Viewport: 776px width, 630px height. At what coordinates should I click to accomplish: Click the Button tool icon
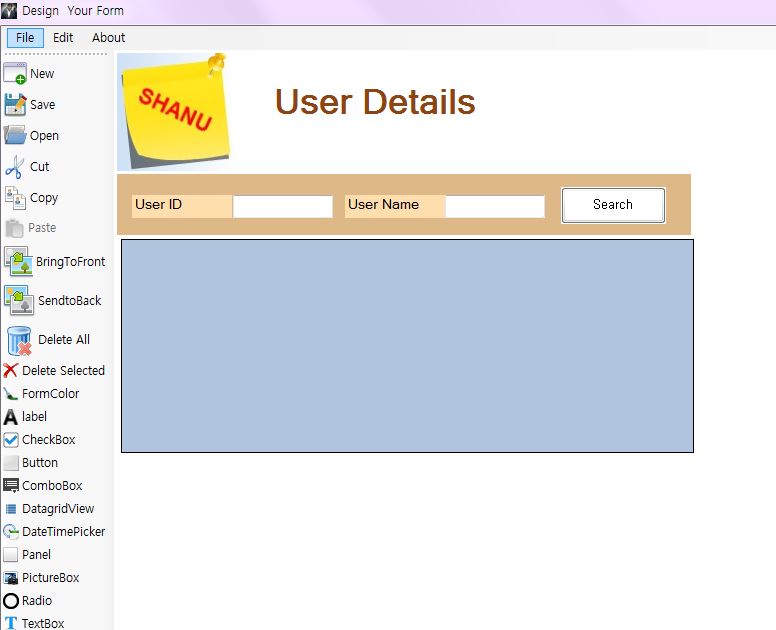10,463
